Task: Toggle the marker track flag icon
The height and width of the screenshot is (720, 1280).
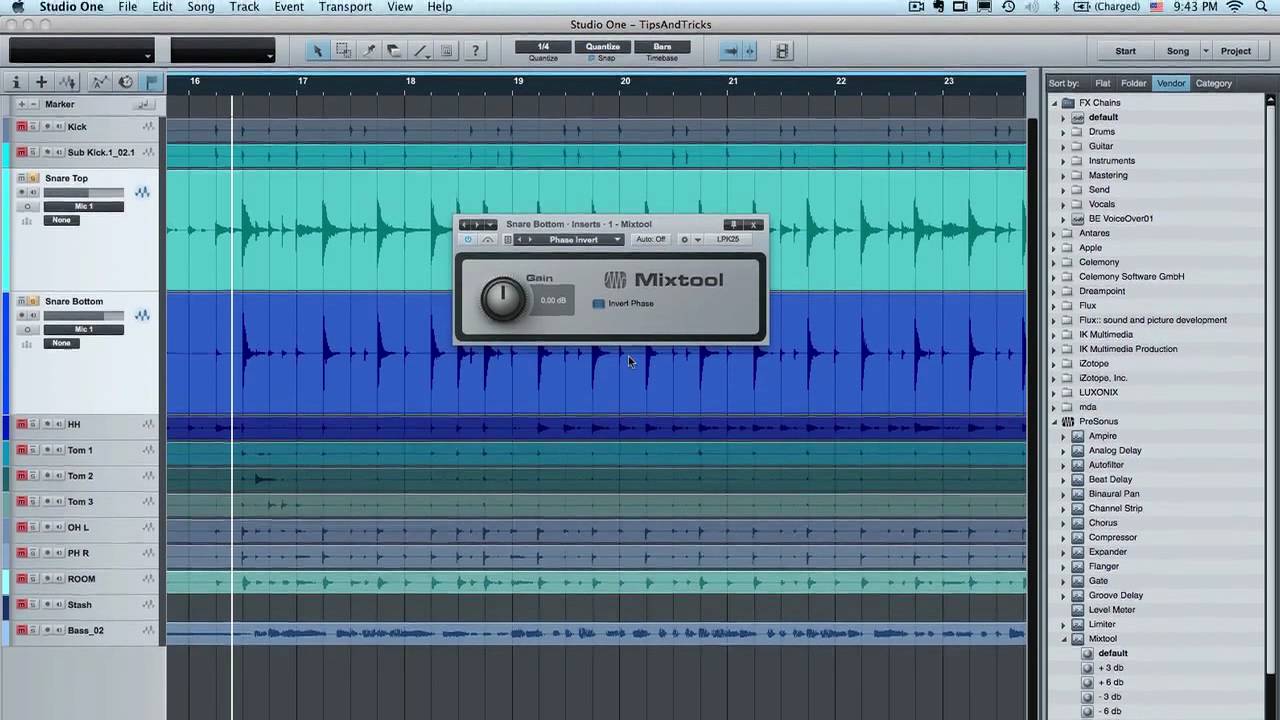Action: tap(151, 82)
